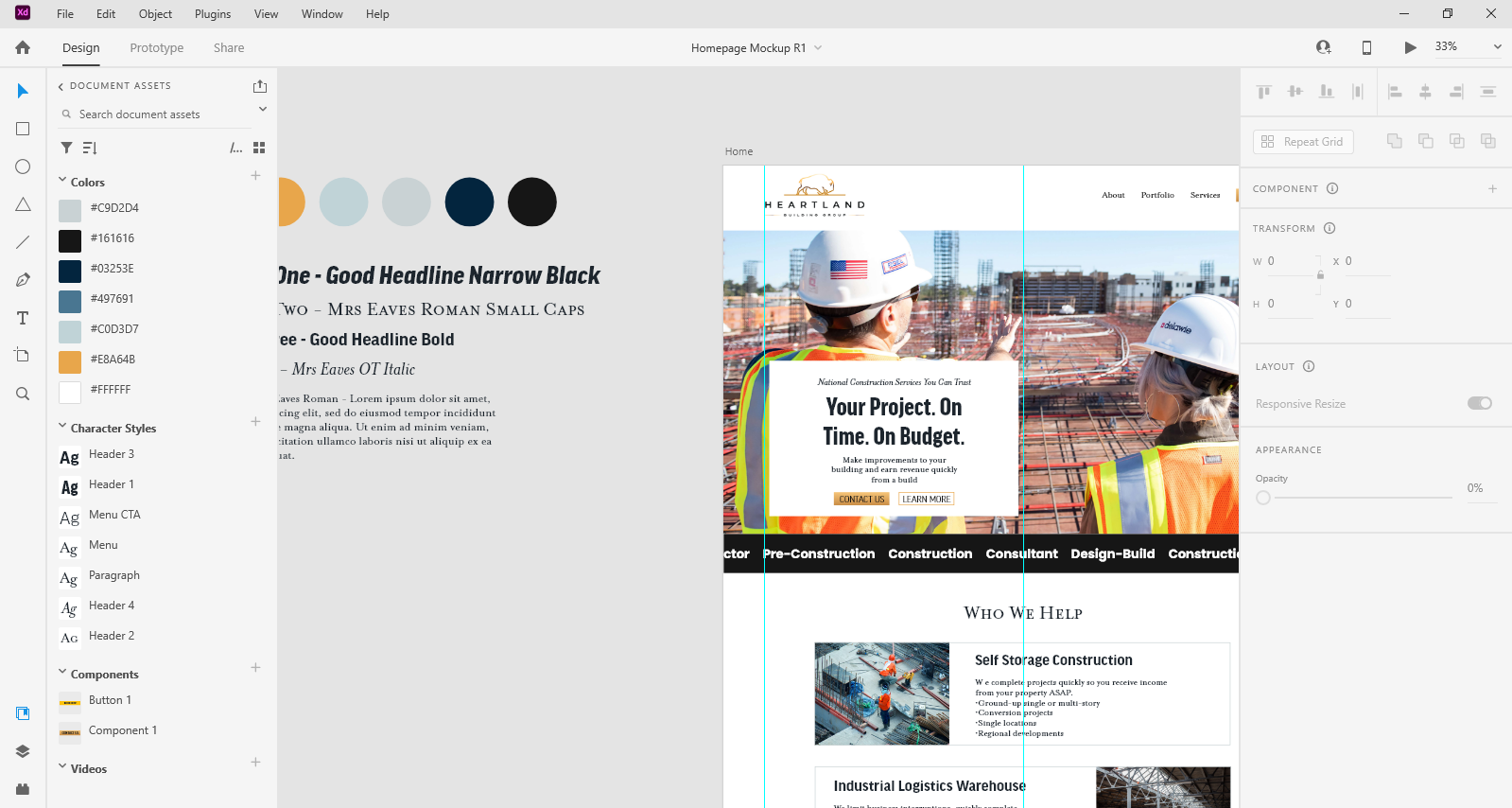Open the Window menu
Screen dimensions: 1512x808
coord(322,14)
